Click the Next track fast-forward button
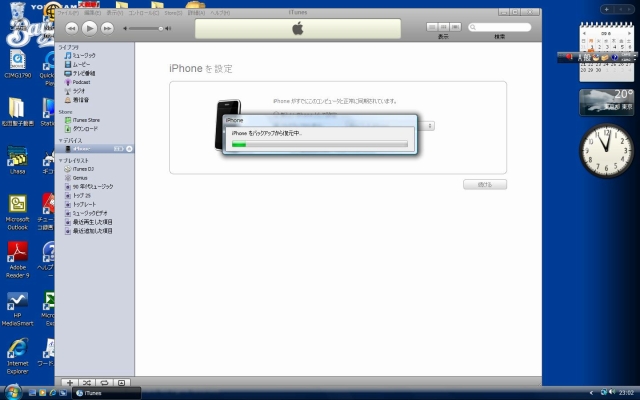 tap(107, 28)
